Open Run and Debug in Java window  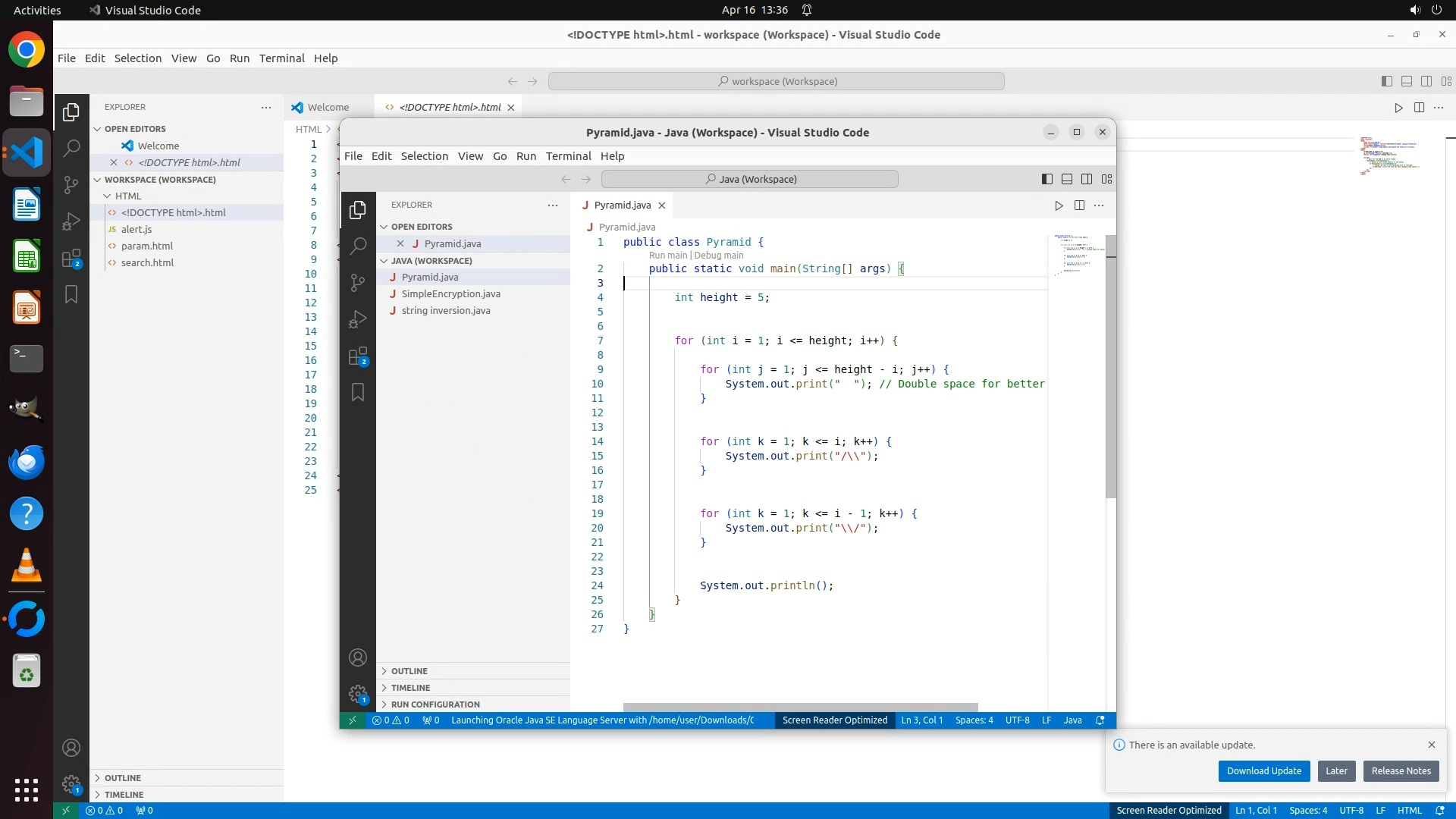[x=358, y=319]
